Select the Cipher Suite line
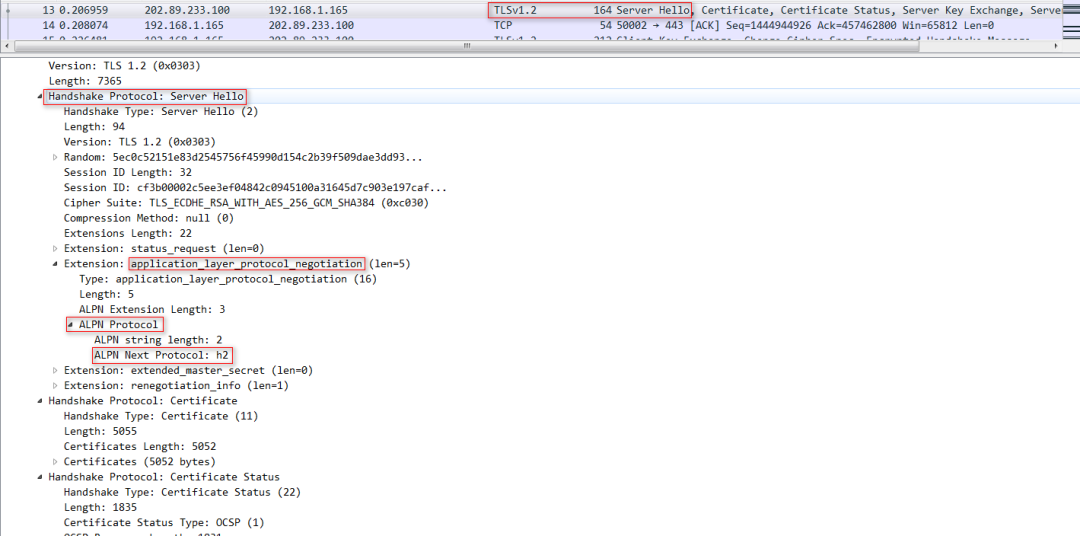The image size is (1080, 536). pos(247,203)
